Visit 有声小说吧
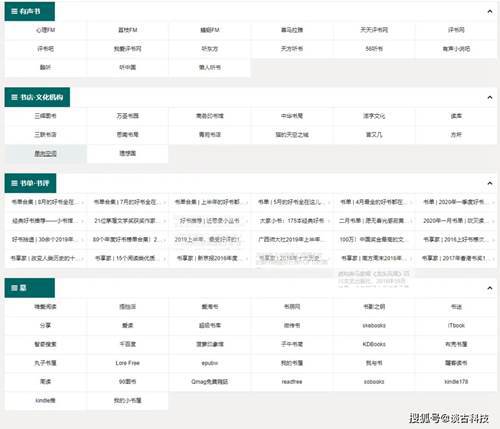This screenshot has height=429, width=500. coord(456,49)
